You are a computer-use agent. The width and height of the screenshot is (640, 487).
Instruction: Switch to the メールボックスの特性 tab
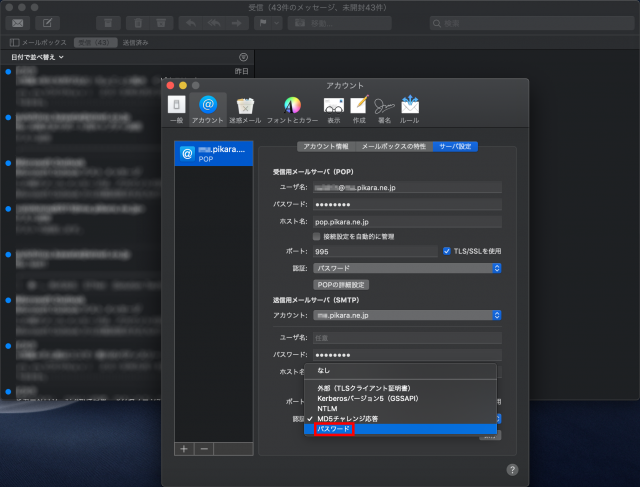pyautogui.click(x=393, y=146)
